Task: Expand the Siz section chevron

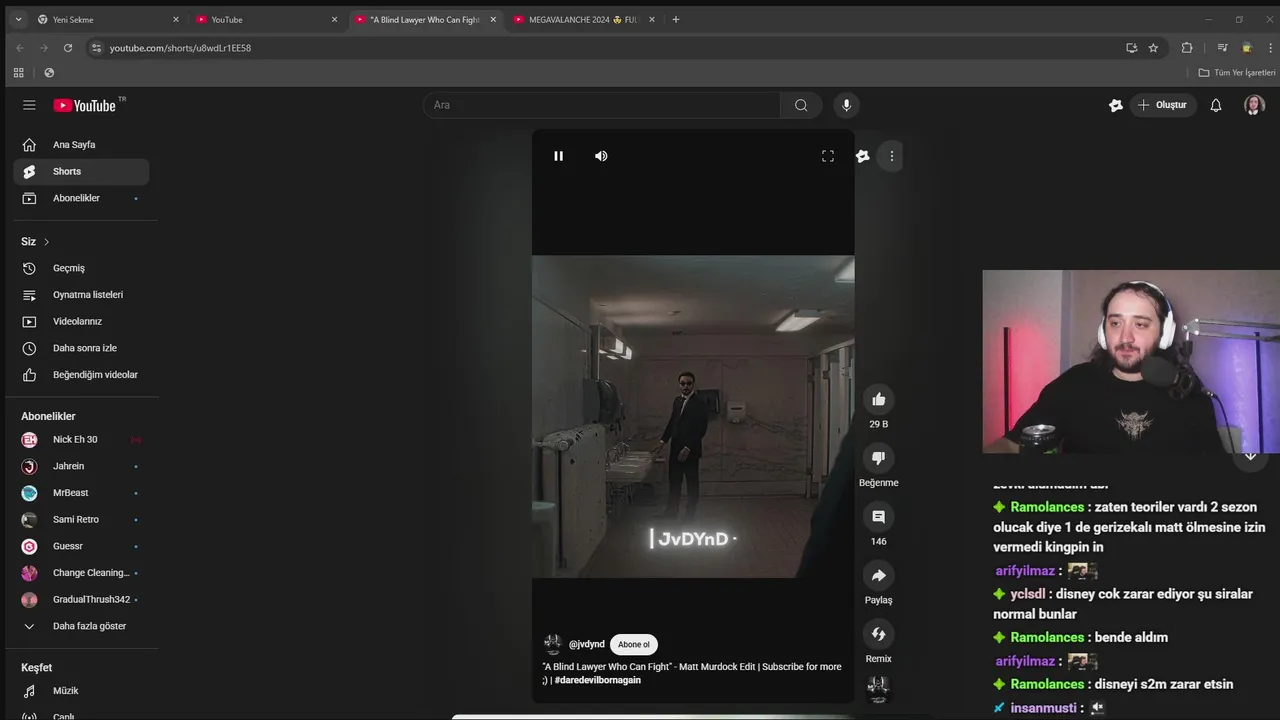Action: coord(46,242)
